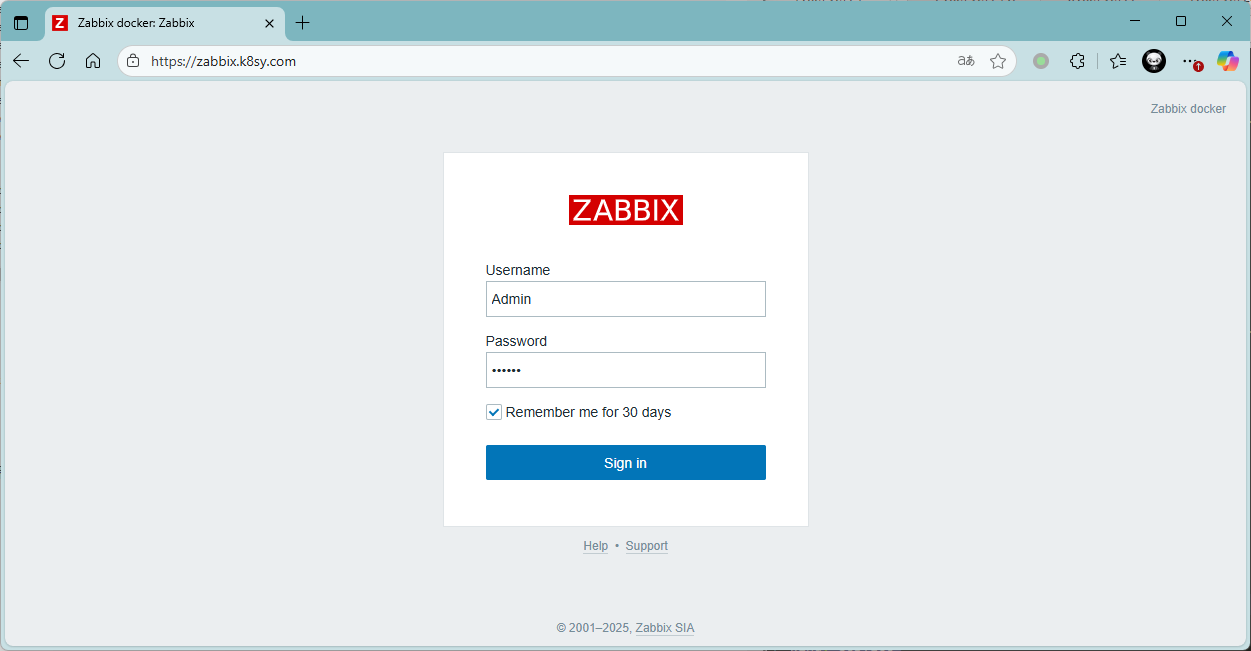
Task: Uncheck Remember me for 30 days
Action: tap(494, 412)
